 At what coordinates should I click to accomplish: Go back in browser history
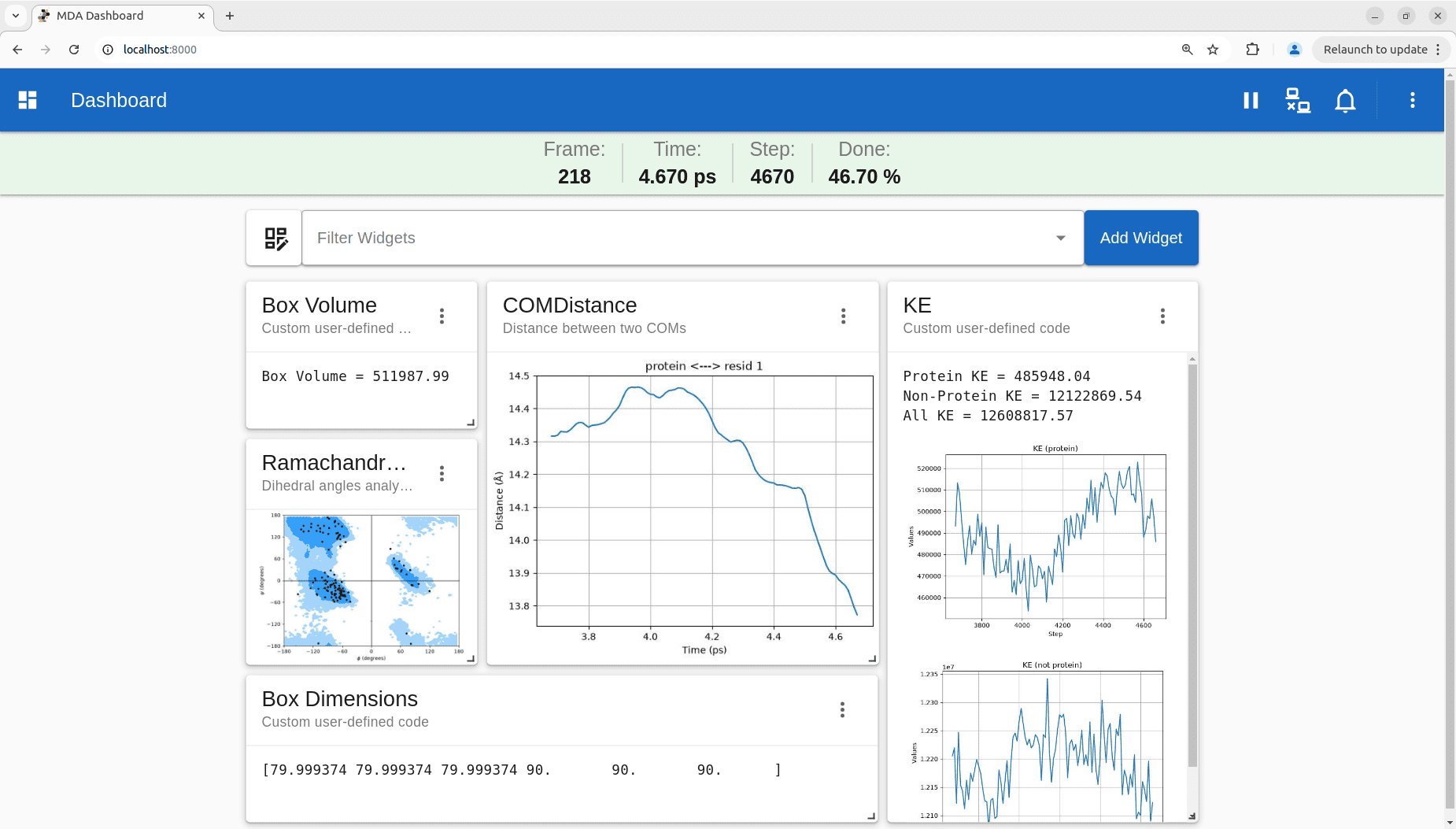point(17,49)
